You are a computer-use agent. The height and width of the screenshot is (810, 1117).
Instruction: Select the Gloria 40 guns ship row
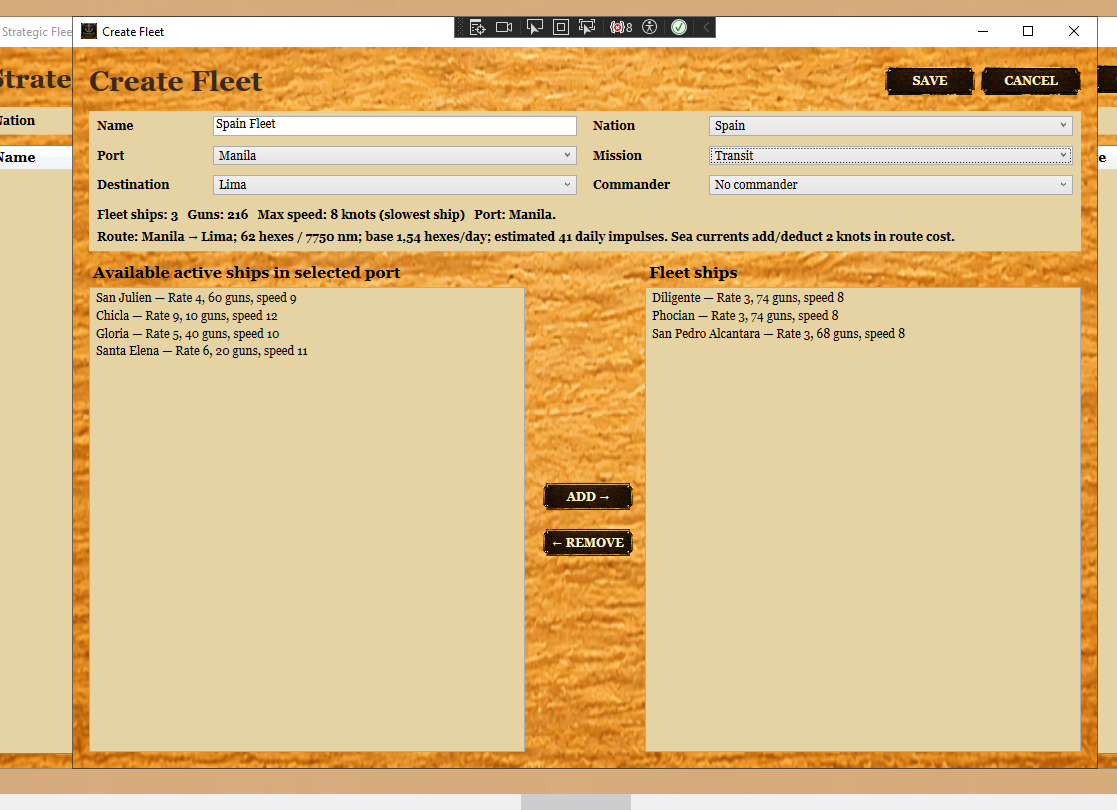(x=307, y=333)
